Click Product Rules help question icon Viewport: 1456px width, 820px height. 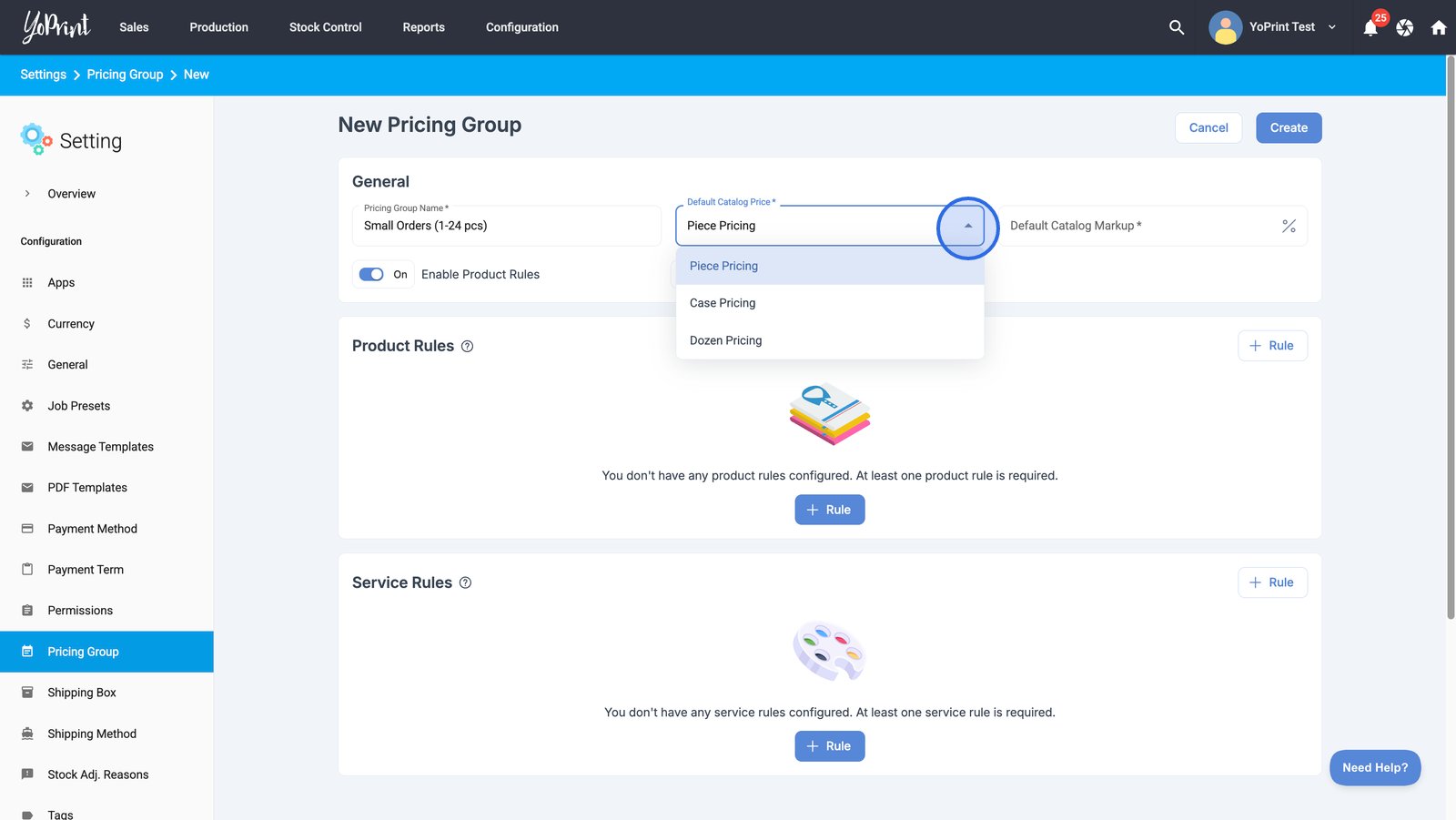467,347
